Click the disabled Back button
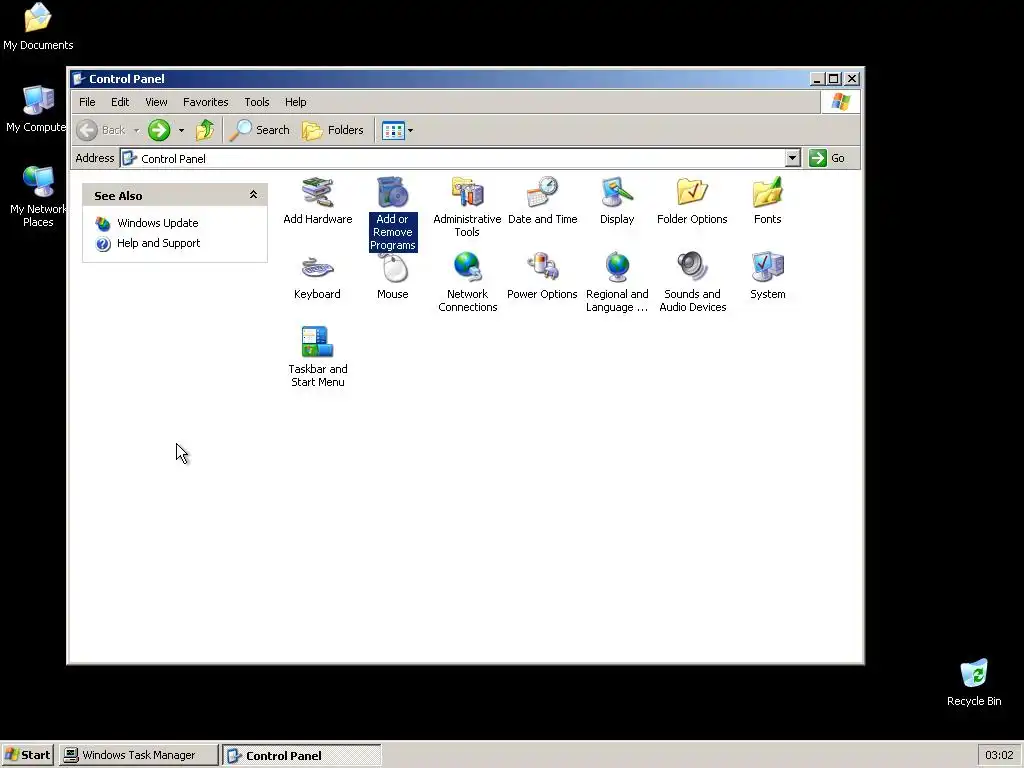 101,130
